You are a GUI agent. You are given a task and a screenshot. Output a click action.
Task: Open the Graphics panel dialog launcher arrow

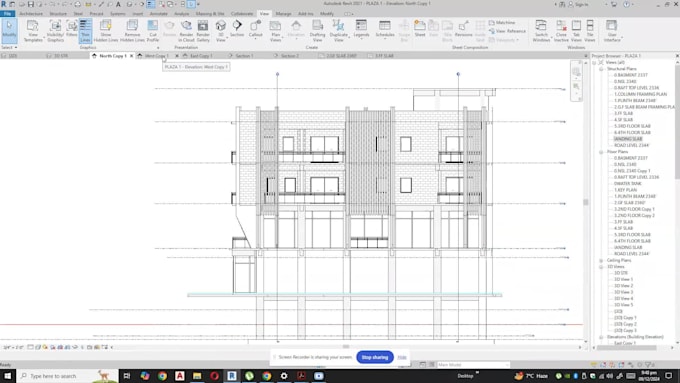tap(158, 48)
